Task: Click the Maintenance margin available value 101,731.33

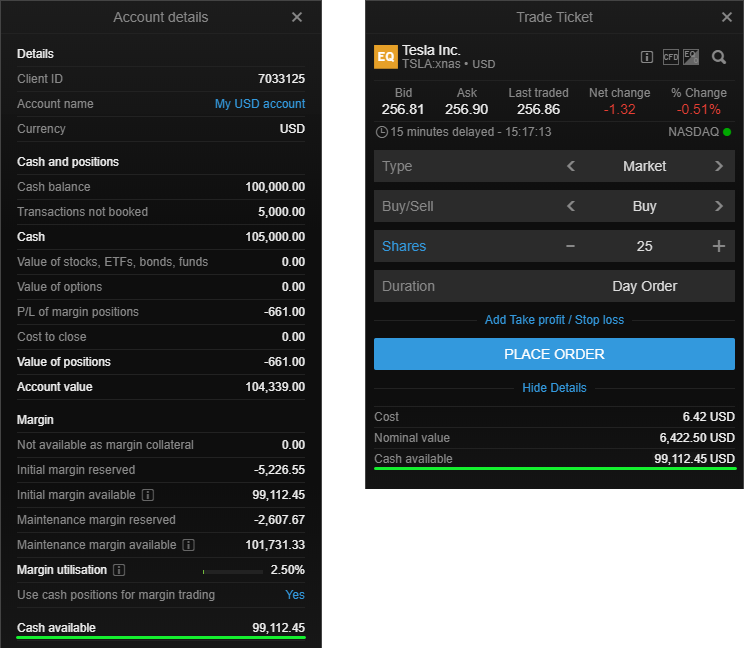Action: (x=275, y=545)
